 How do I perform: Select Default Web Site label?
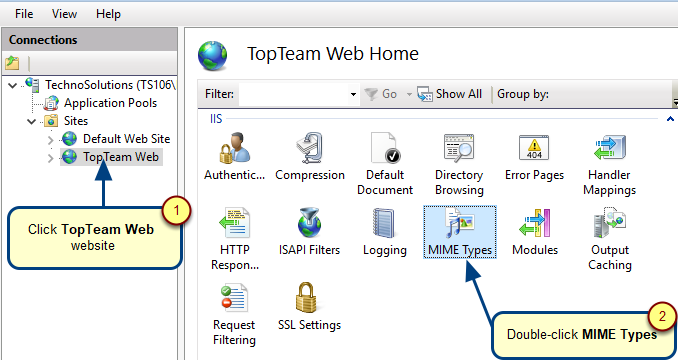coord(126,139)
